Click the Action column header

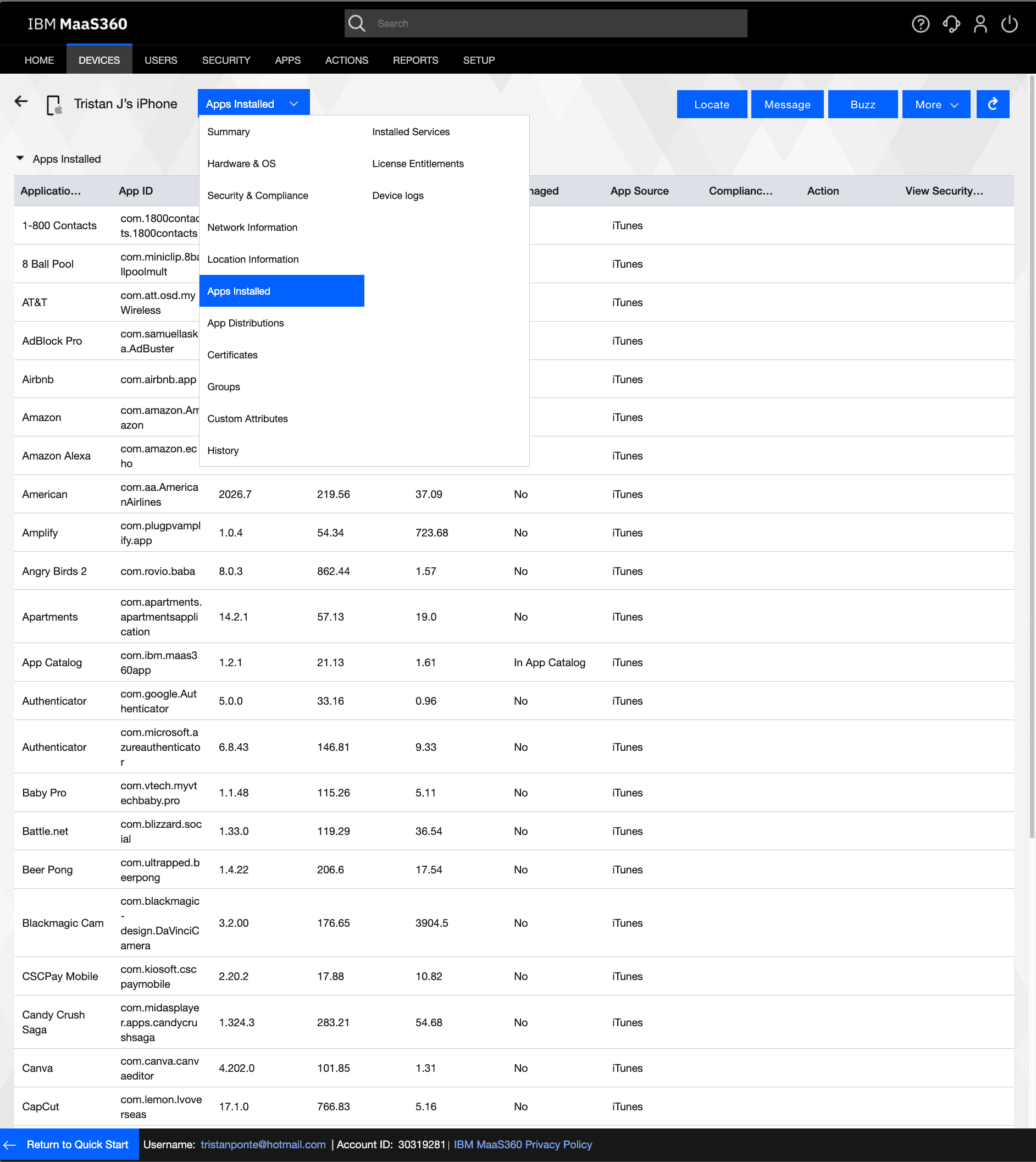pos(823,191)
